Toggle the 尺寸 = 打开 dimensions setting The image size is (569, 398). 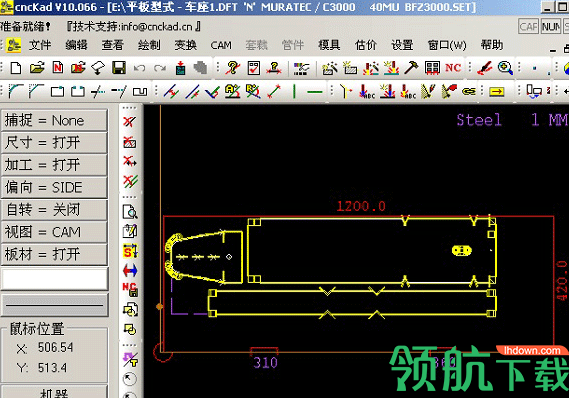[x=54, y=143]
